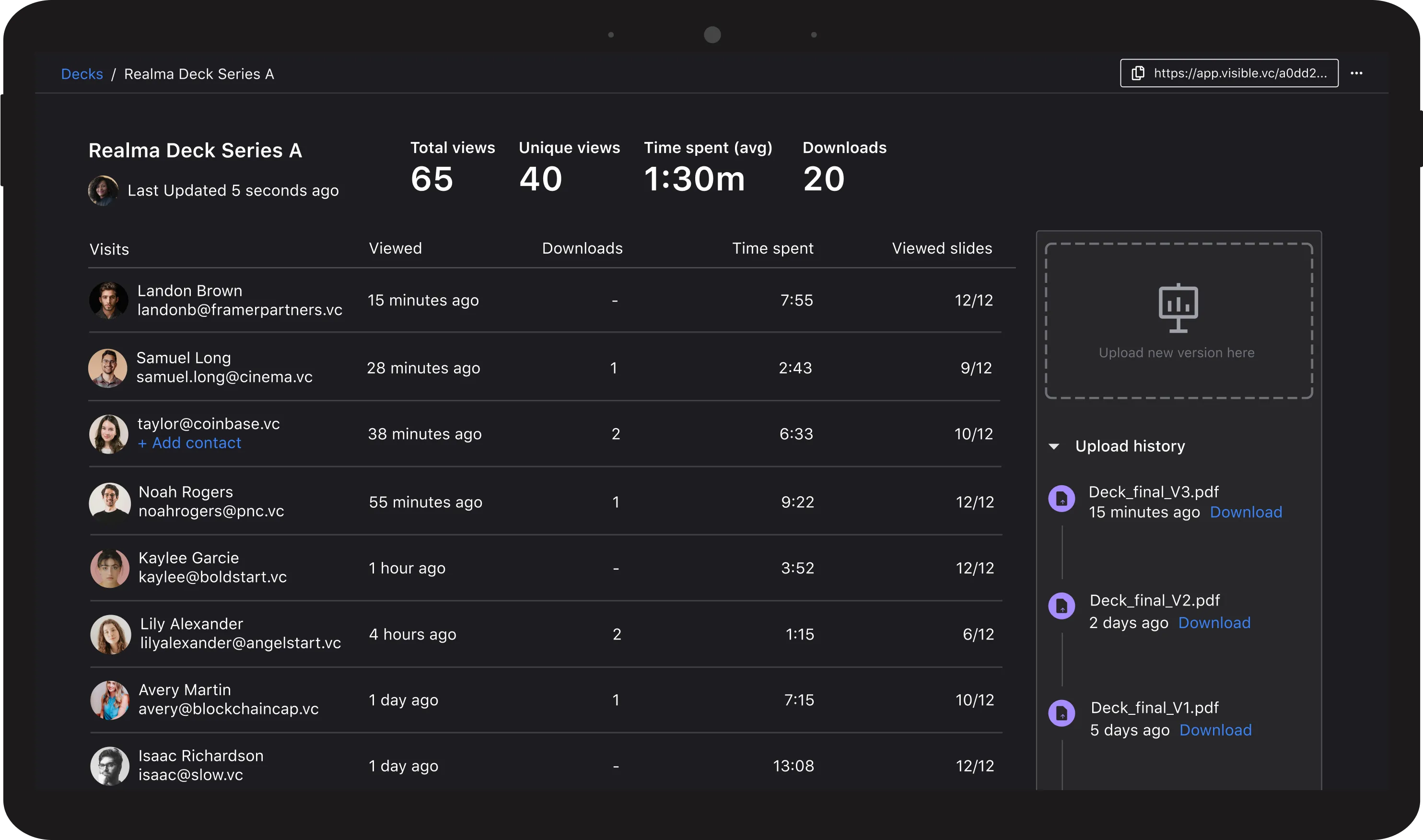Click the owner avatar next to Last Updated
Image resolution: width=1423 pixels, height=840 pixels.
(x=103, y=190)
